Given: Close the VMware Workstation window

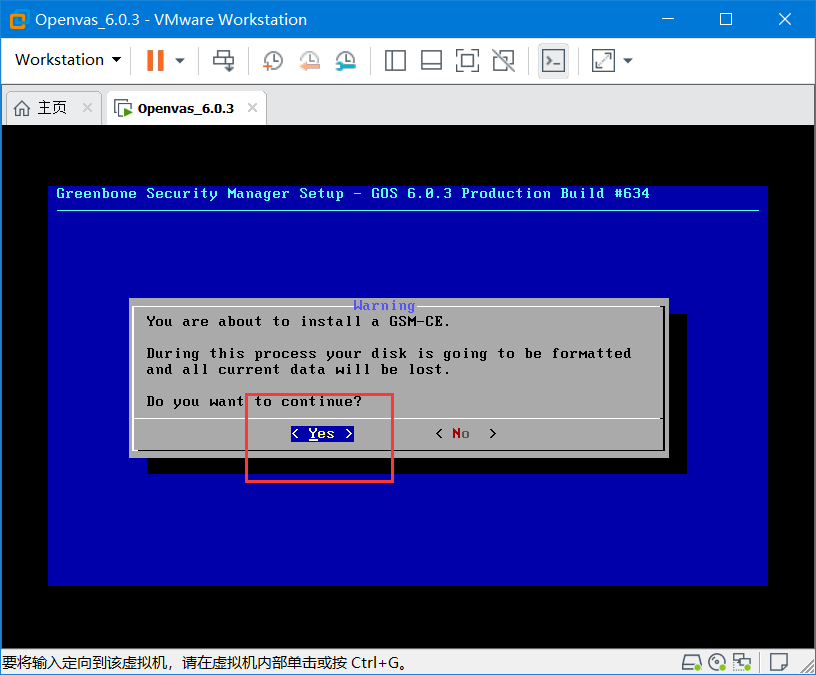Looking at the screenshot, I should 785,19.
